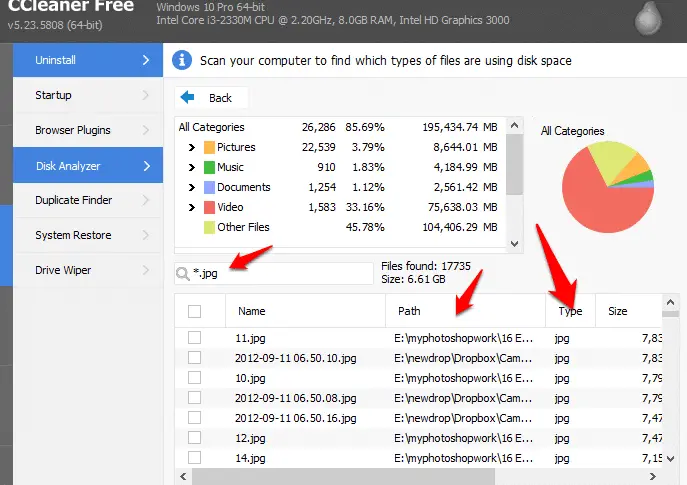Viewport: 687px width, 485px height.
Task: Click the blue Back arrow icon
Action: pyautogui.click(x=188, y=97)
